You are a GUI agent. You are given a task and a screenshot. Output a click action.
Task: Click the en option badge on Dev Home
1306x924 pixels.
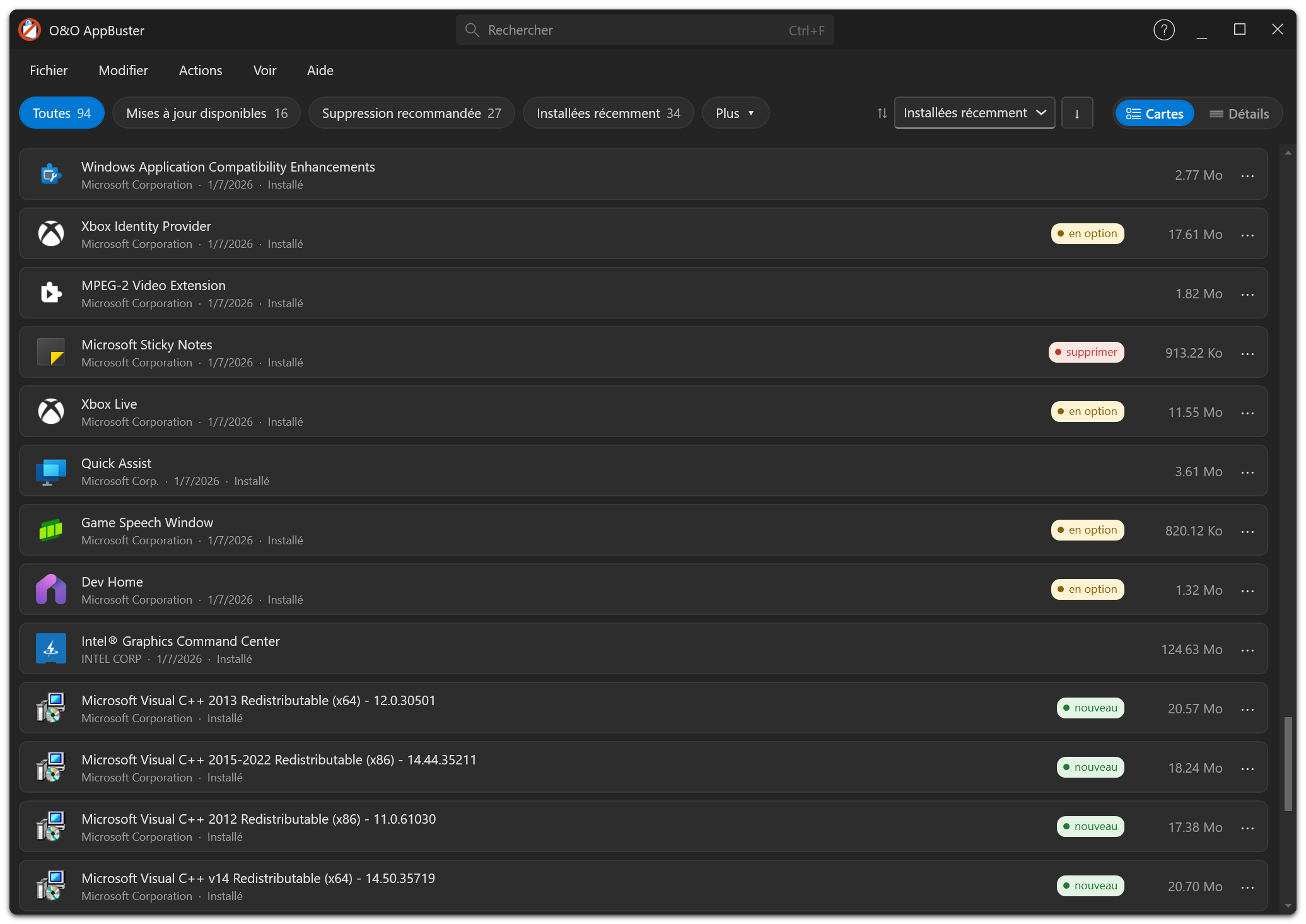[x=1087, y=589]
